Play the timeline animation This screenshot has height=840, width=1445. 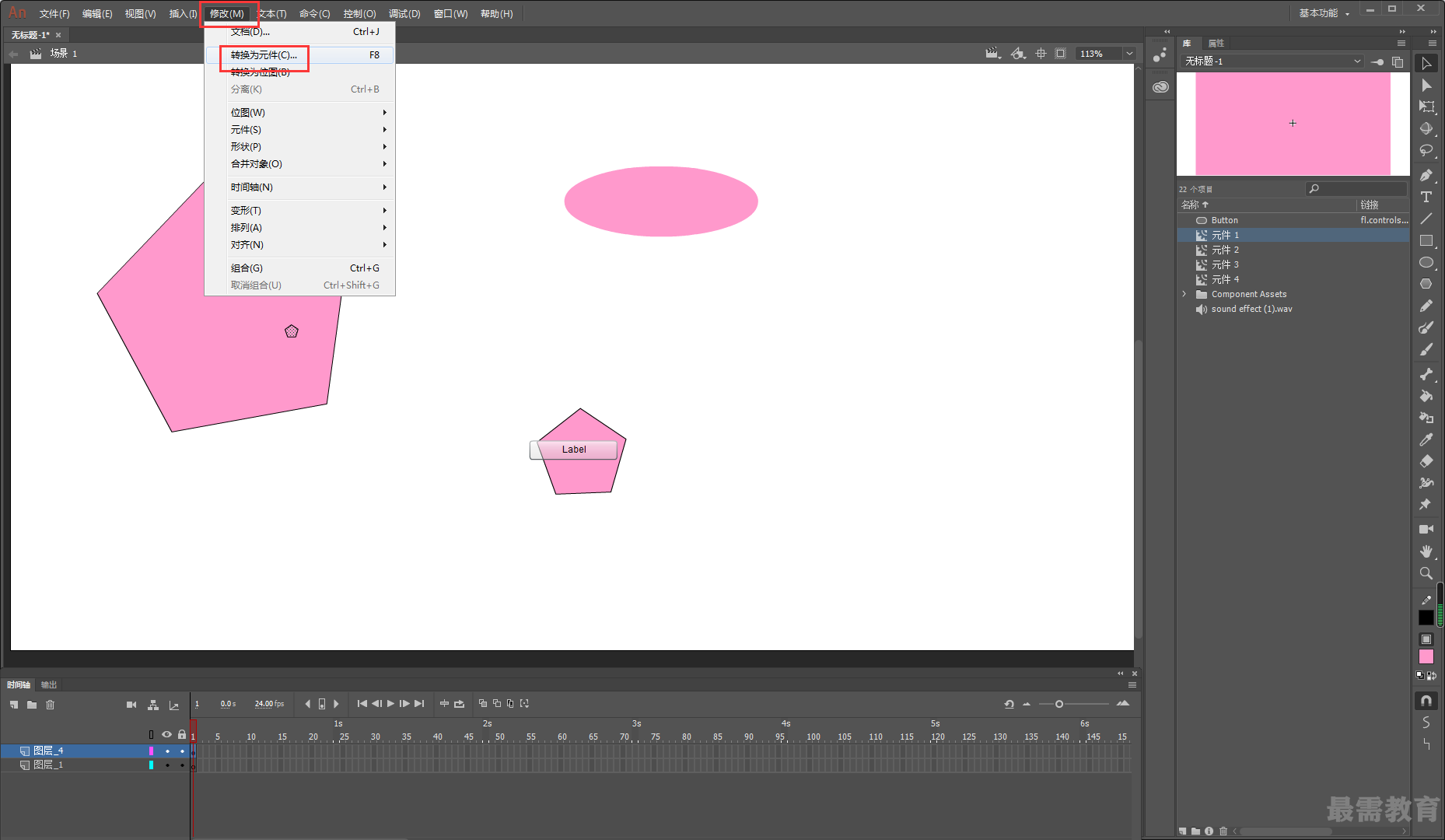click(390, 704)
